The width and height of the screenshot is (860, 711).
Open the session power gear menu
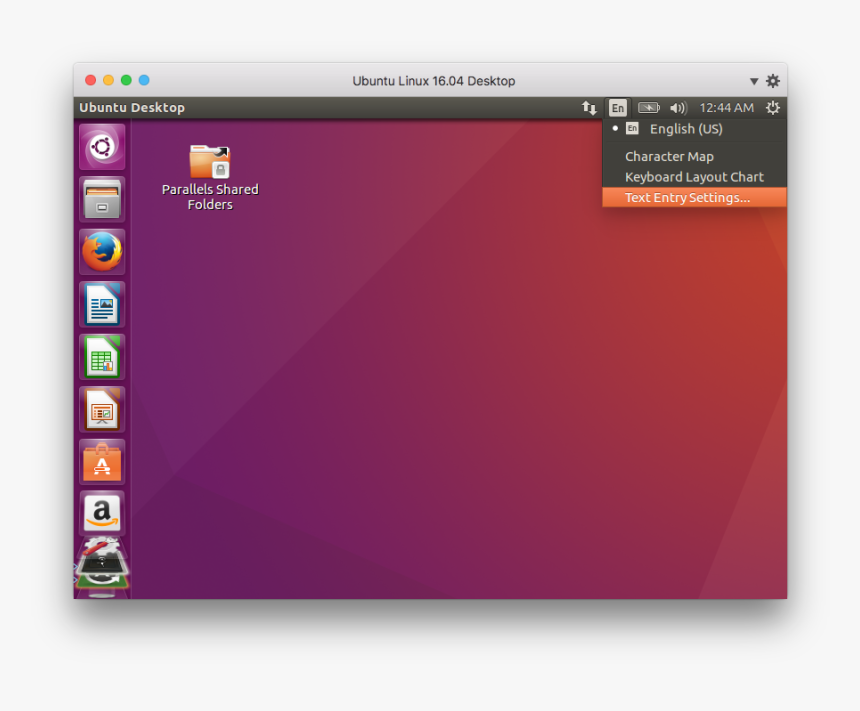pyautogui.click(x=772, y=108)
